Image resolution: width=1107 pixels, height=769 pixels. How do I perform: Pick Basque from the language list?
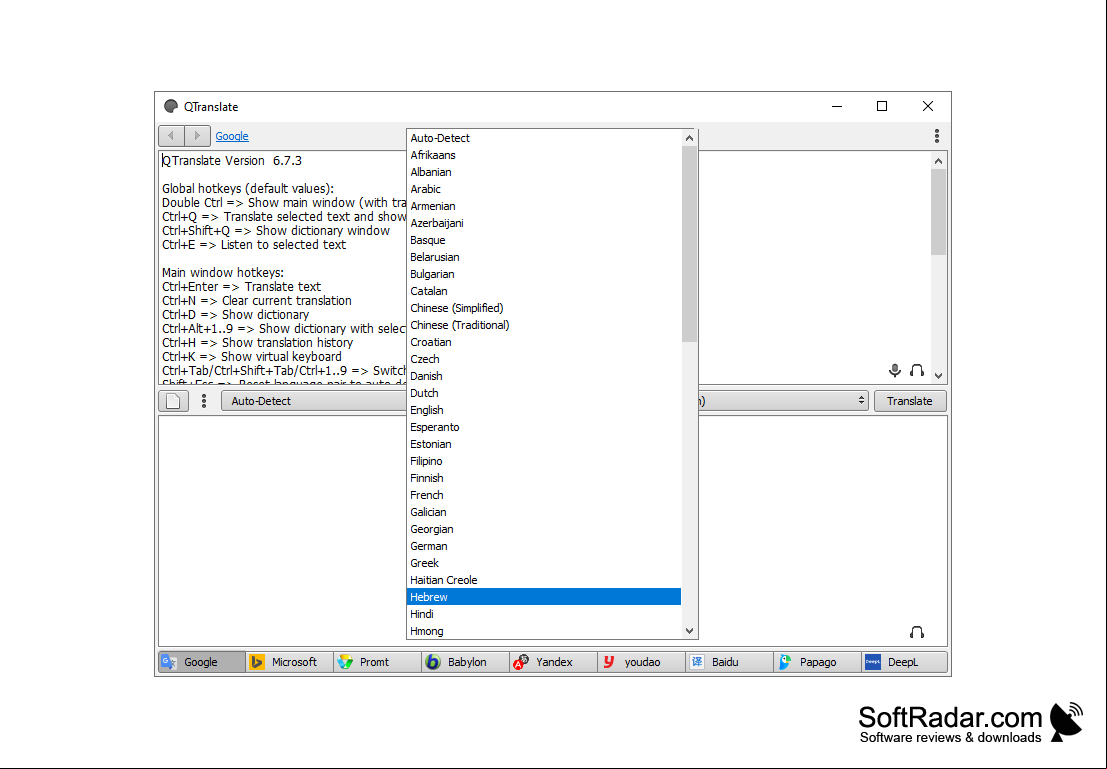pos(544,240)
